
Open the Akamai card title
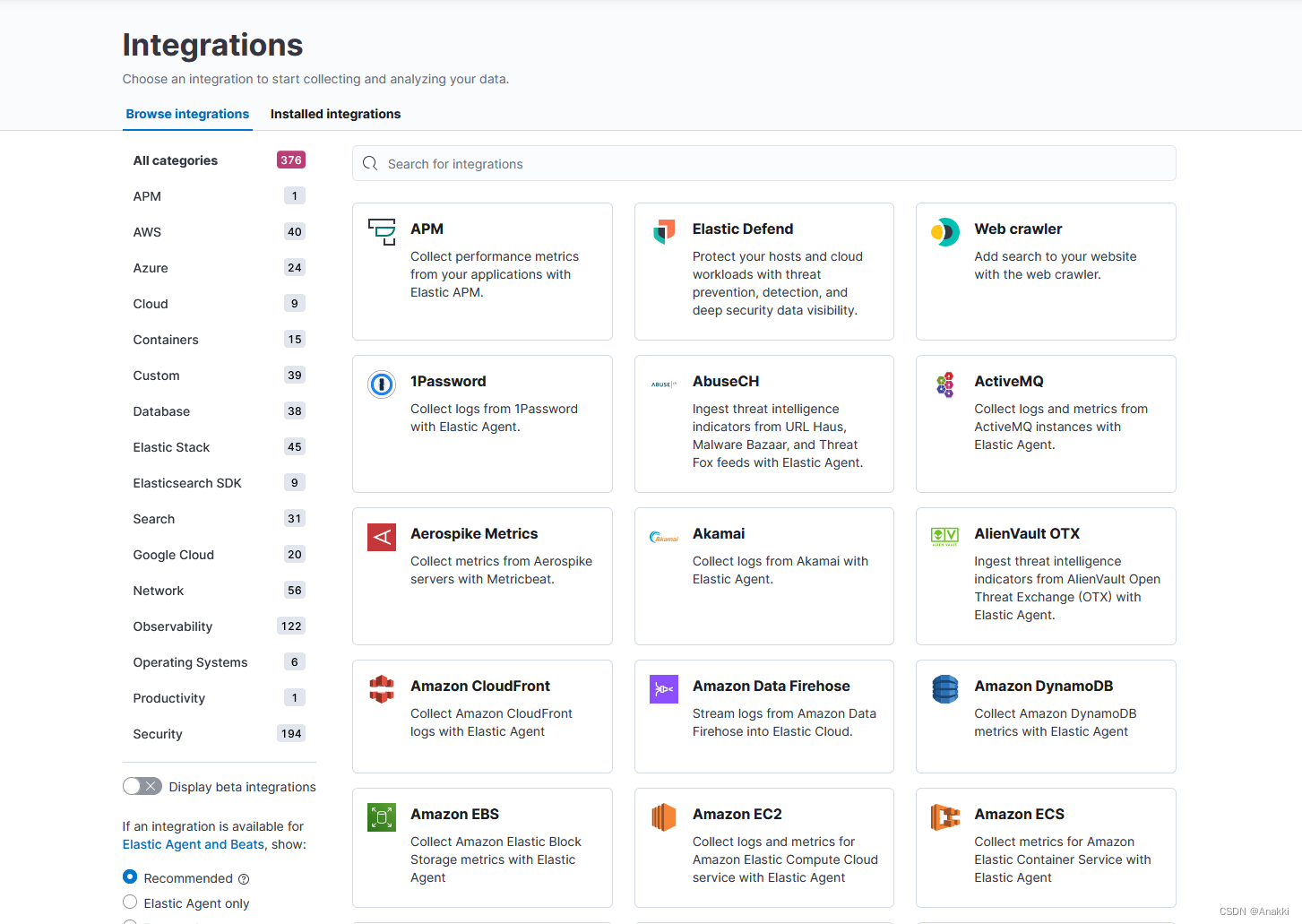pyautogui.click(x=719, y=534)
